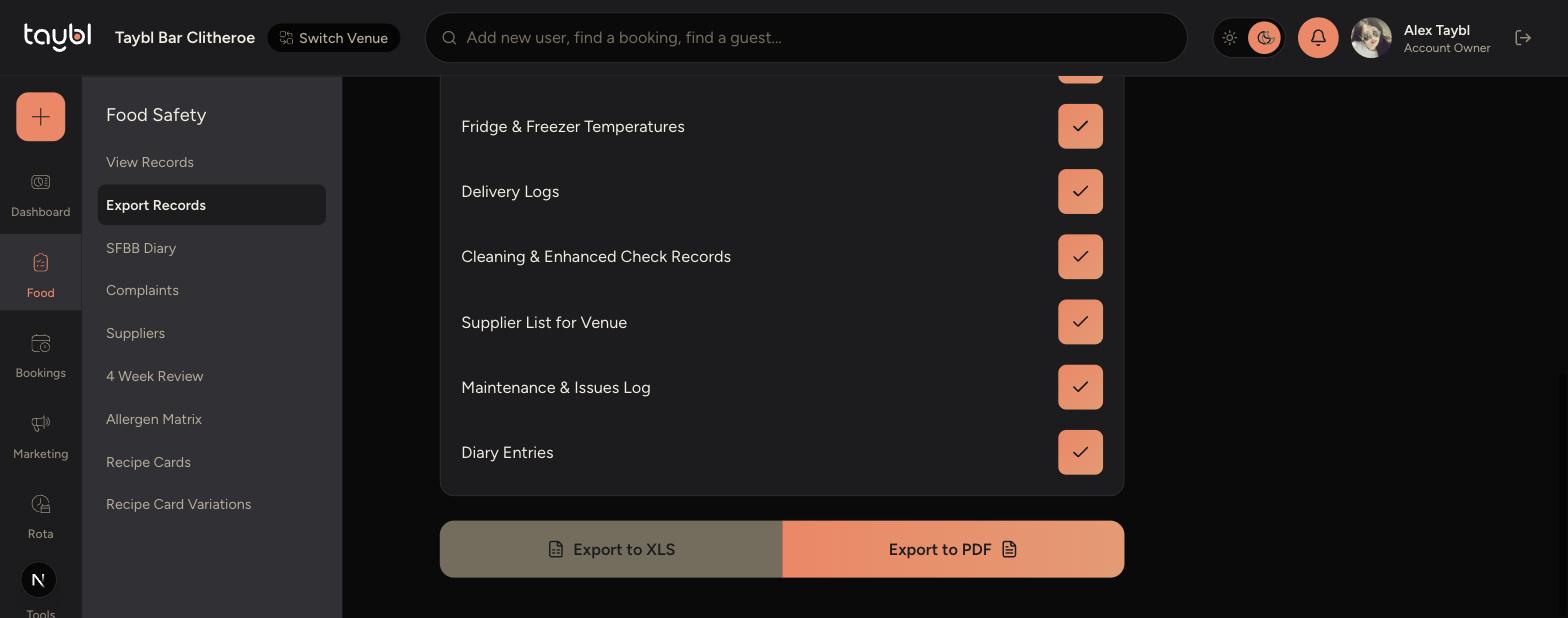Click Export to PDF button
The height and width of the screenshot is (618, 1568).
953,549
